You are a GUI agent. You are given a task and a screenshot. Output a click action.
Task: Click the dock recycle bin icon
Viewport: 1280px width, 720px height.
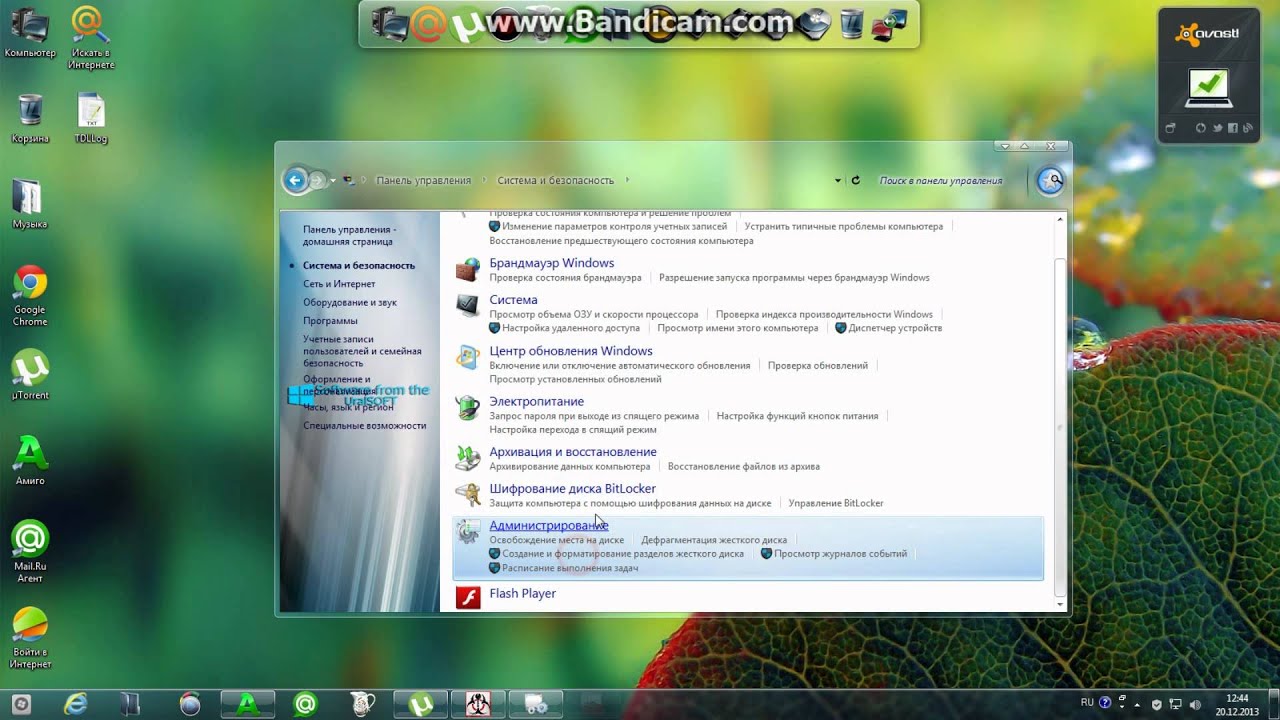[x=851, y=23]
